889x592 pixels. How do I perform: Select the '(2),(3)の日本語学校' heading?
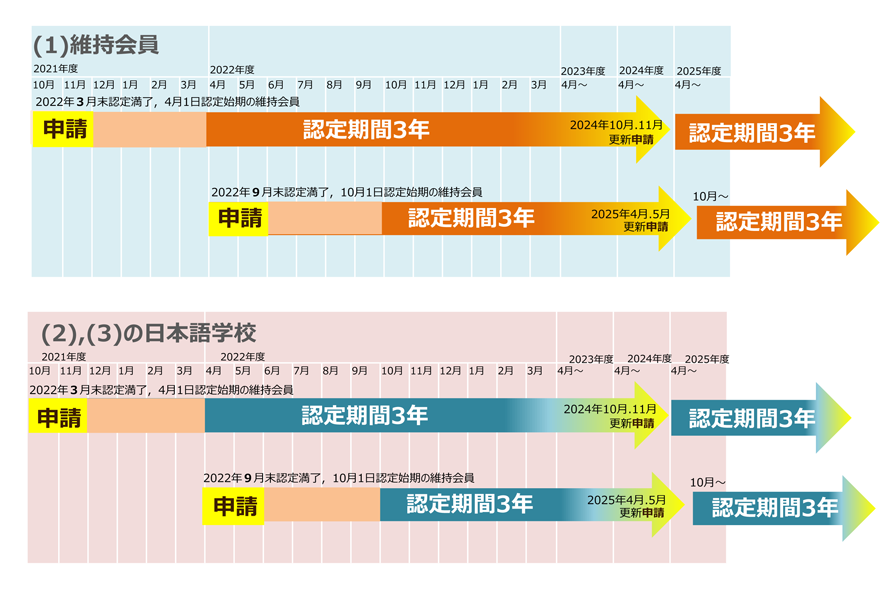(x=149, y=333)
